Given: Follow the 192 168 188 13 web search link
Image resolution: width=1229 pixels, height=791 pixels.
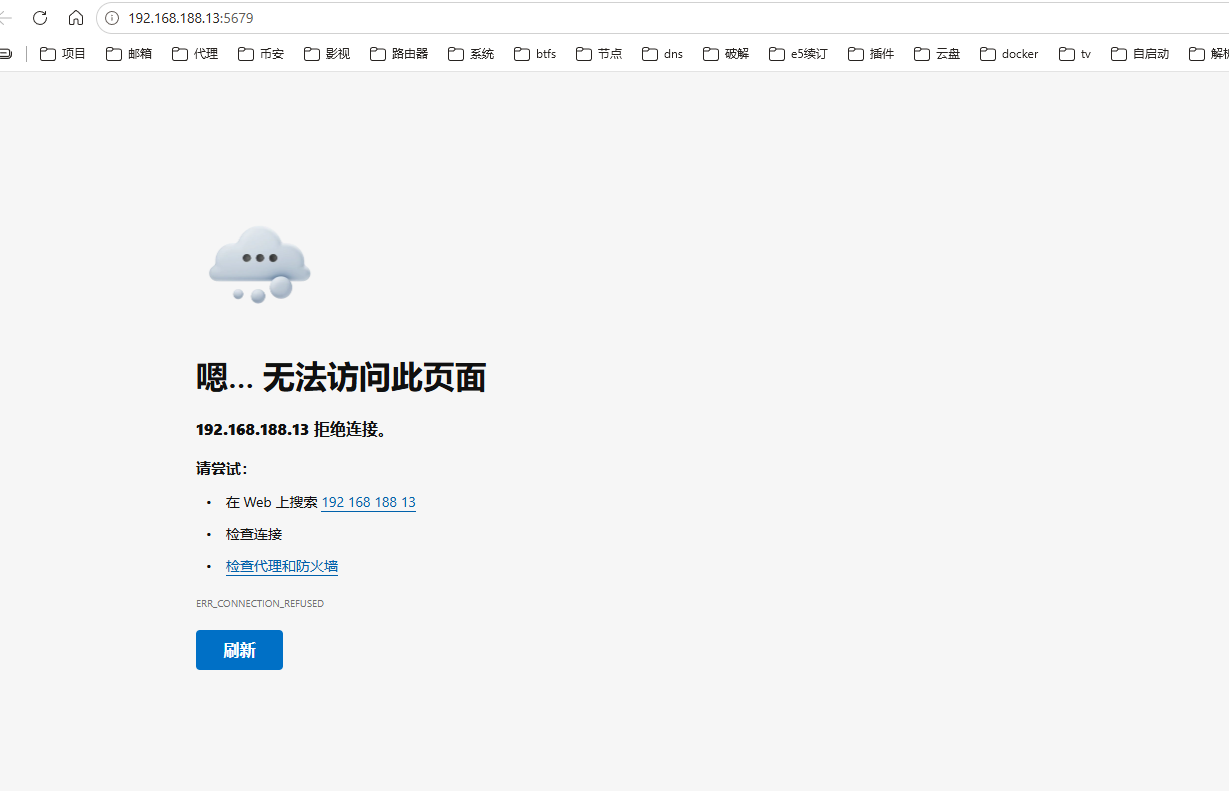Looking at the screenshot, I should 368,502.
